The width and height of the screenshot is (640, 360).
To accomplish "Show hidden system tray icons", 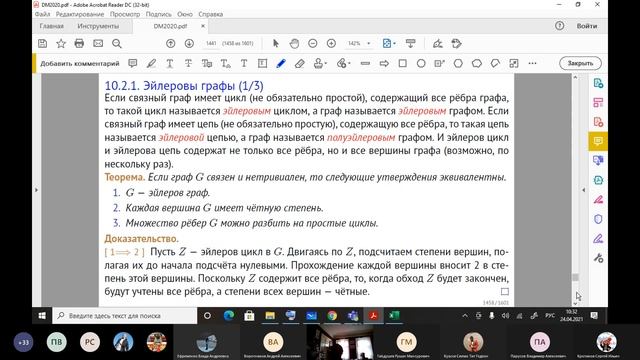I will (x=465, y=316).
